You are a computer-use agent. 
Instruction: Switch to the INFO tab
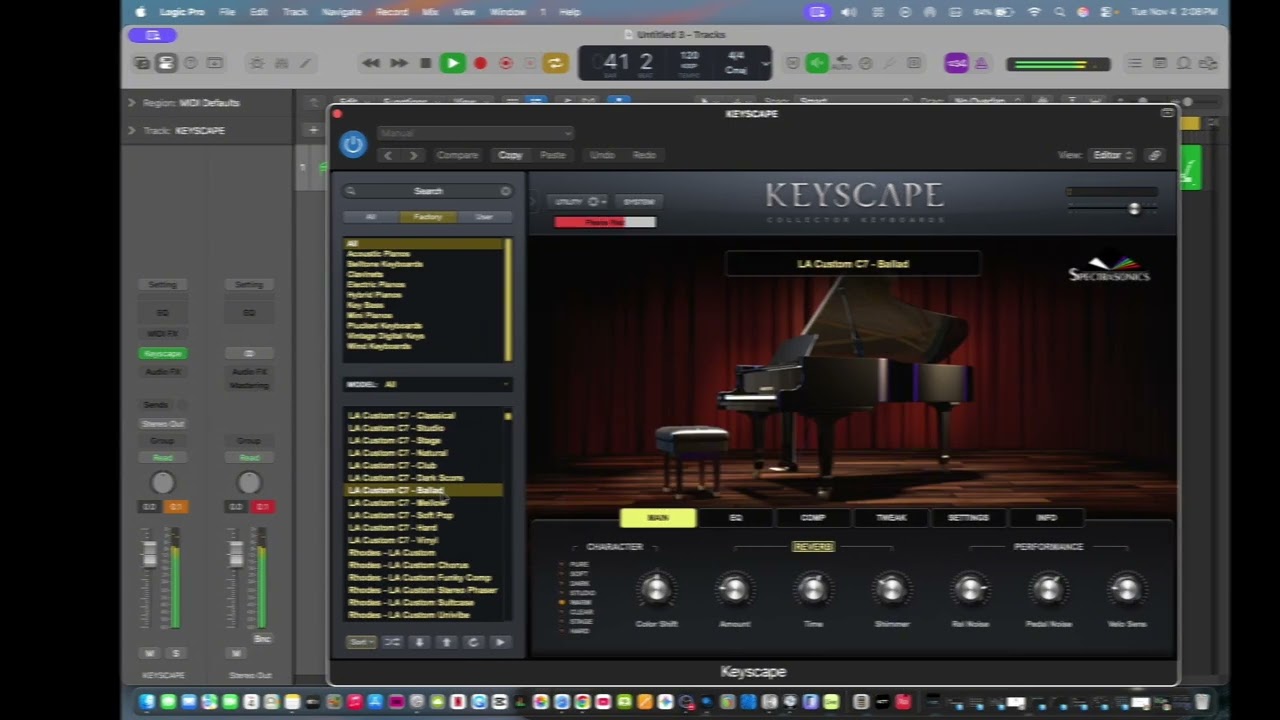[x=1046, y=518]
